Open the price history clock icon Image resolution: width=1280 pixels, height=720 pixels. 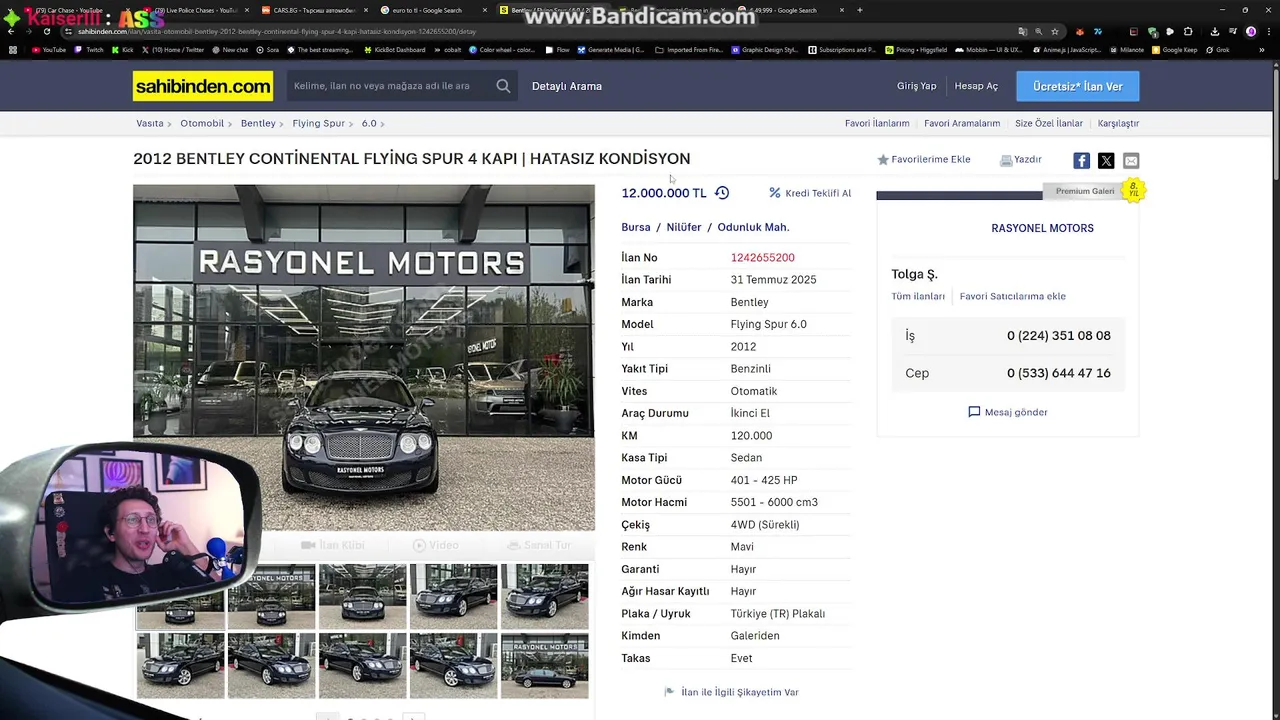point(722,193)
